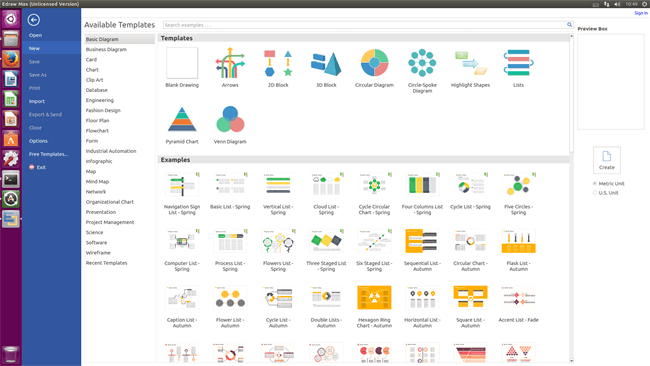Open the Import menu item
Viewport: 650px width, 366px height.
coord(36,101)
